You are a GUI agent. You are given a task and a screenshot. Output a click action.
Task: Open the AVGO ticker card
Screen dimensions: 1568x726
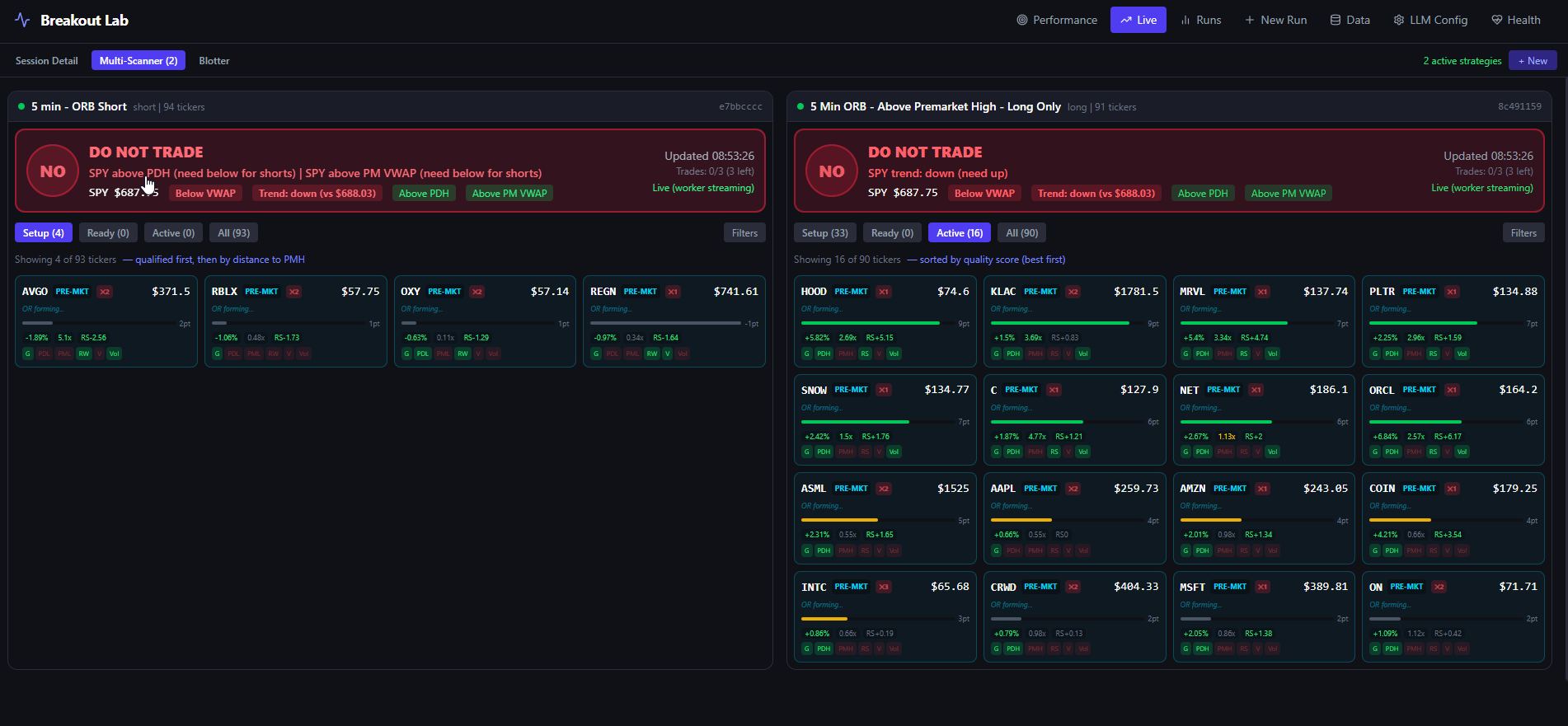coord(106,321)
